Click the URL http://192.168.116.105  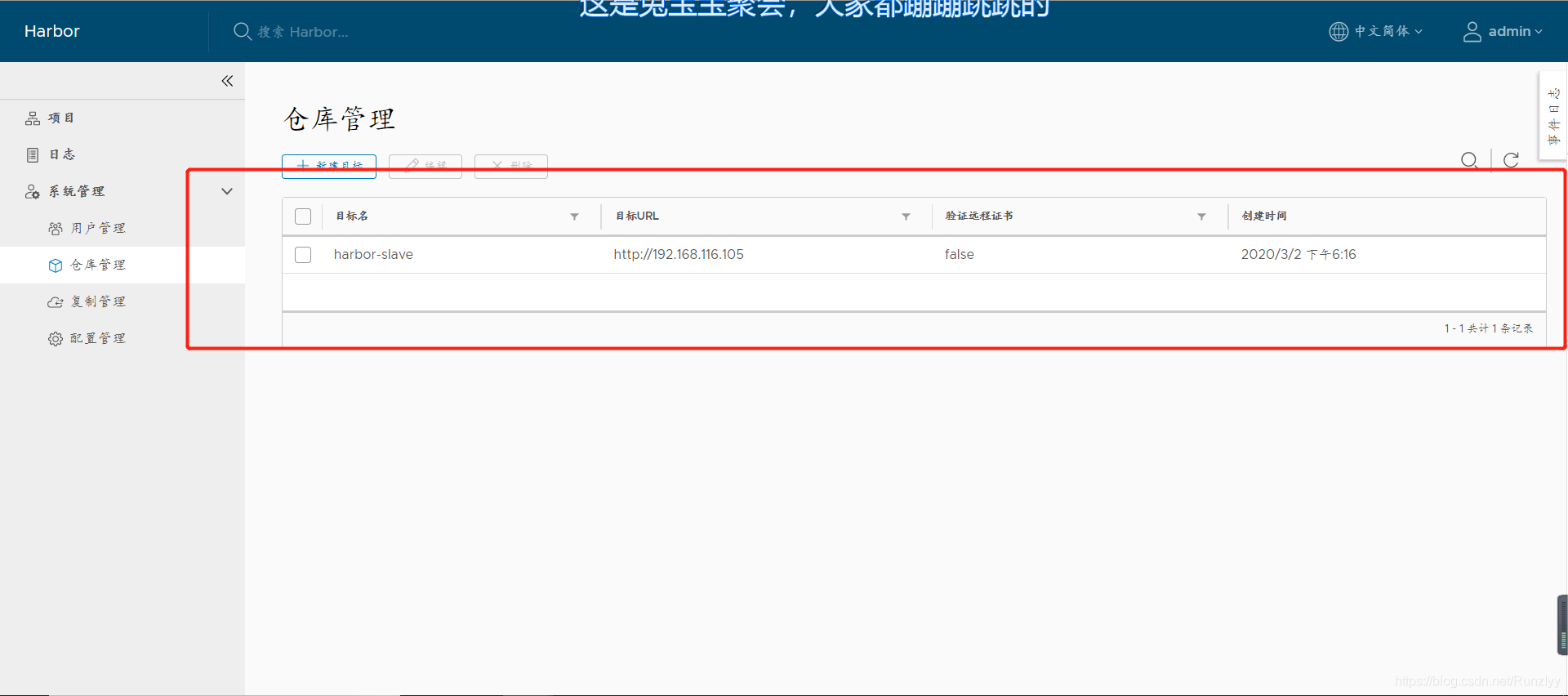[x=679, y=254]
